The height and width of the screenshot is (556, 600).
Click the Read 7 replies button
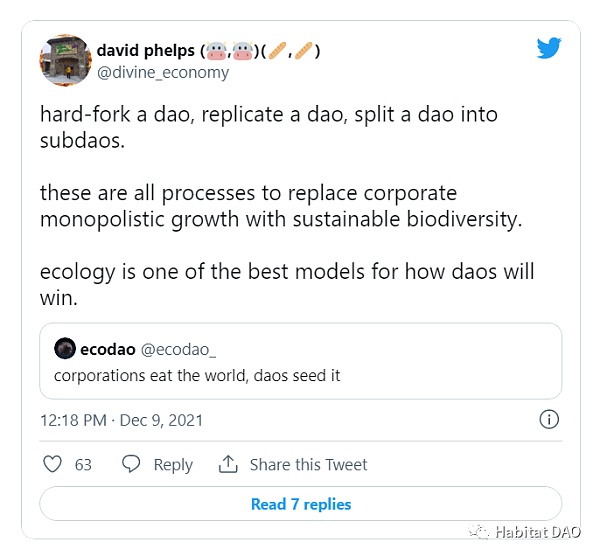point(300,504)
